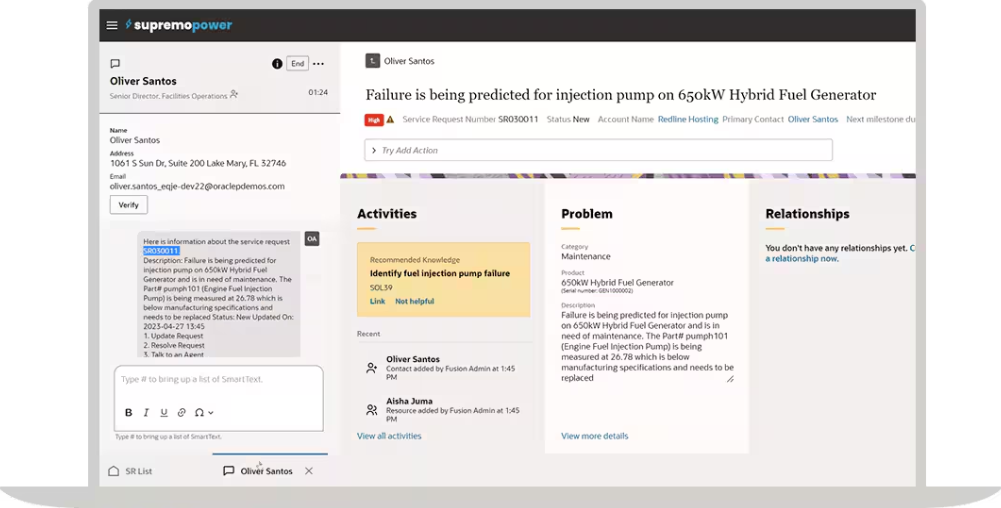Screen dimensions: 1001x508
Task: Click the chat bubble icon above Oliver Santos
Action: click(115, 63)
